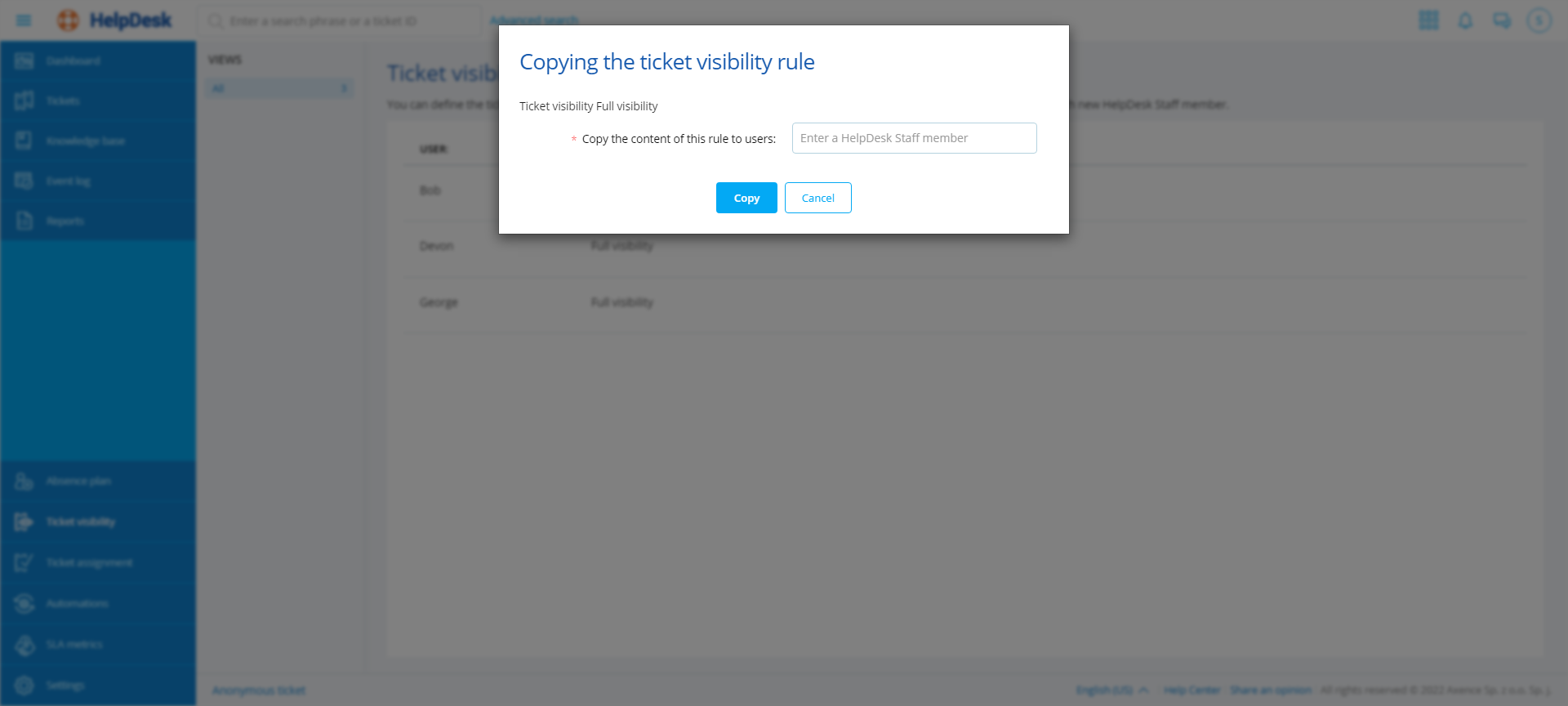
Task: Focus the HelpDesk Staff member field
Action: [914, 138]
